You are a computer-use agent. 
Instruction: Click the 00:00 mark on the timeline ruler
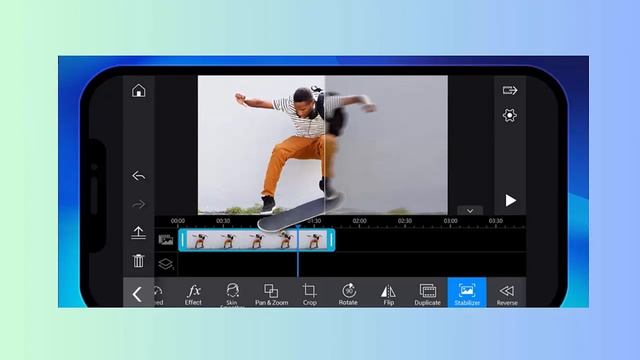[x=178, y=221]
